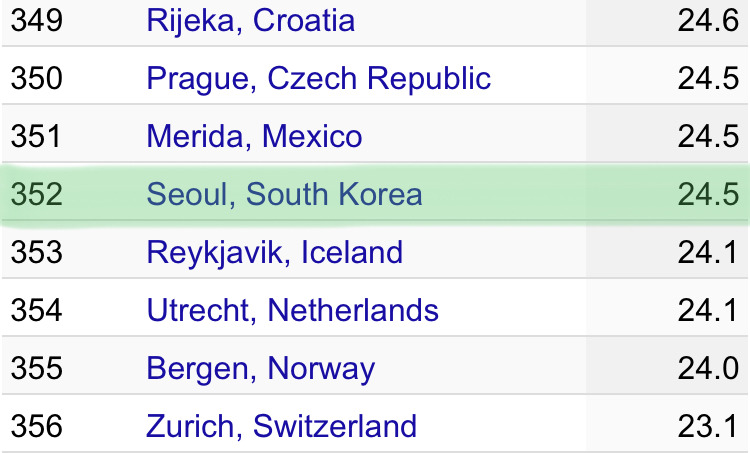Select rank number 350 cell
Image resolution: width=750 pixels, height=453 pixels.
tap(36, 78)
